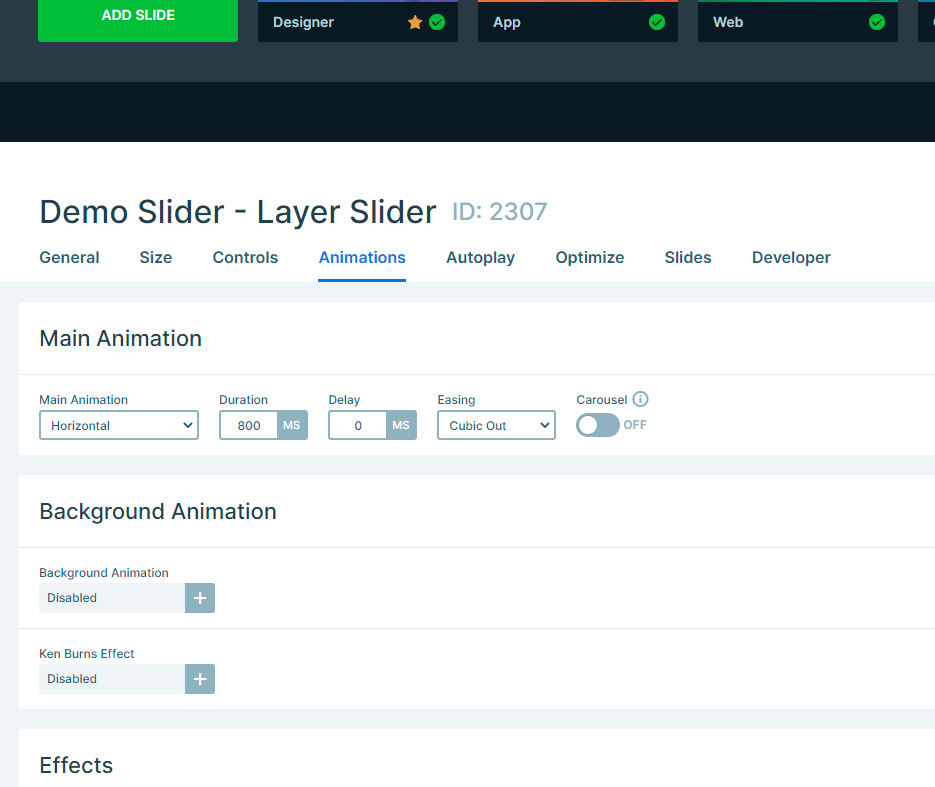Select the App panel at the top

(x=577, y=21)
